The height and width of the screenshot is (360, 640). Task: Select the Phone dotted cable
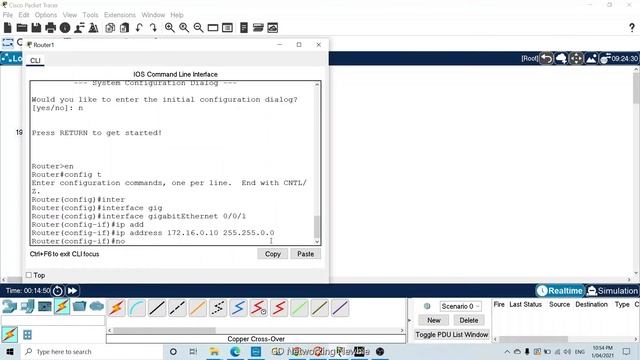coord(218,308)
